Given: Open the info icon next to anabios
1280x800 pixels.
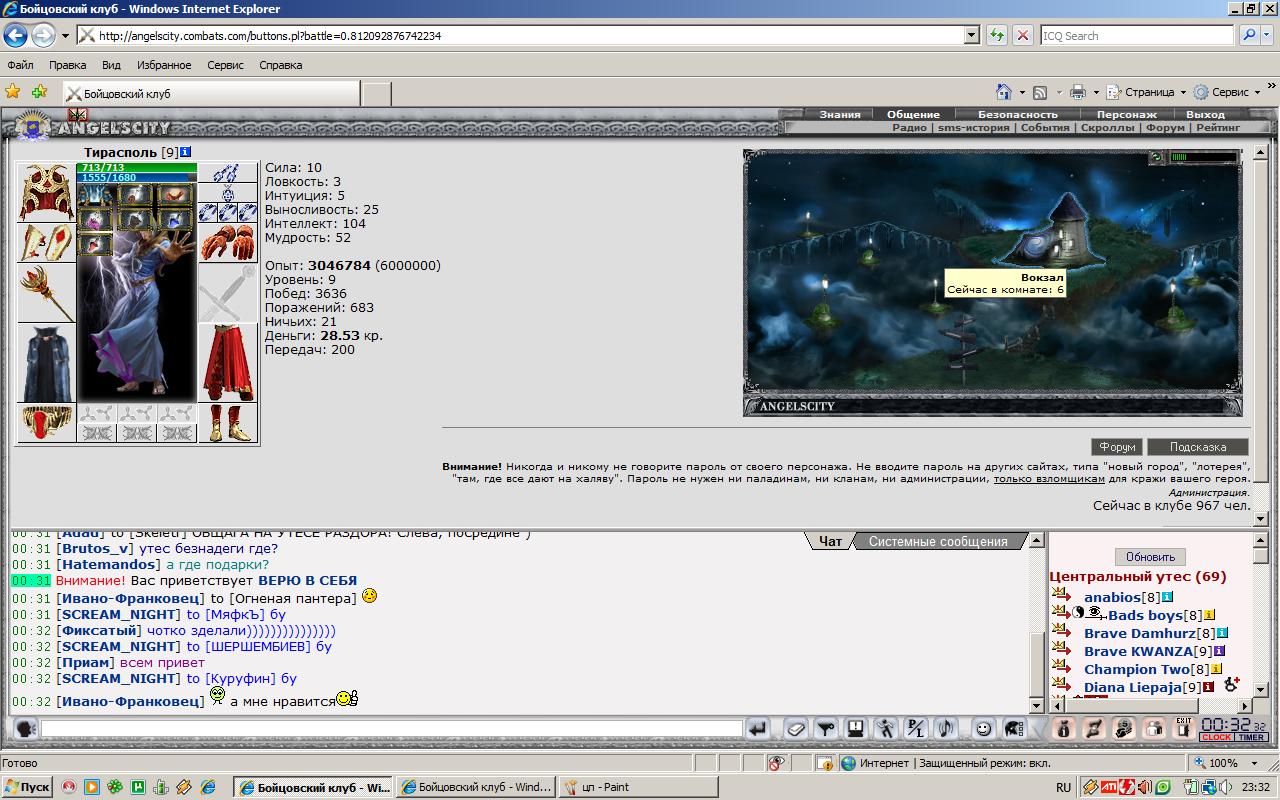Looking at the screenshot, I should [1167, 597].
